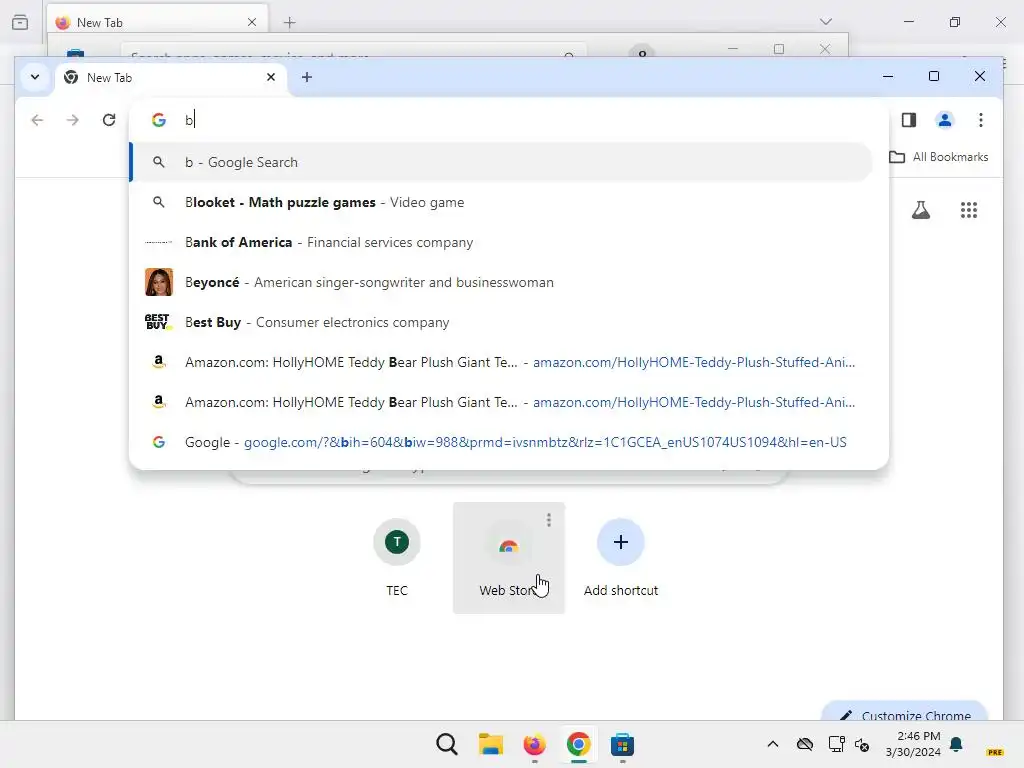Switch to Firefox in taskbar
Screen dimensions: 1024x768
[x=534, y=744]
